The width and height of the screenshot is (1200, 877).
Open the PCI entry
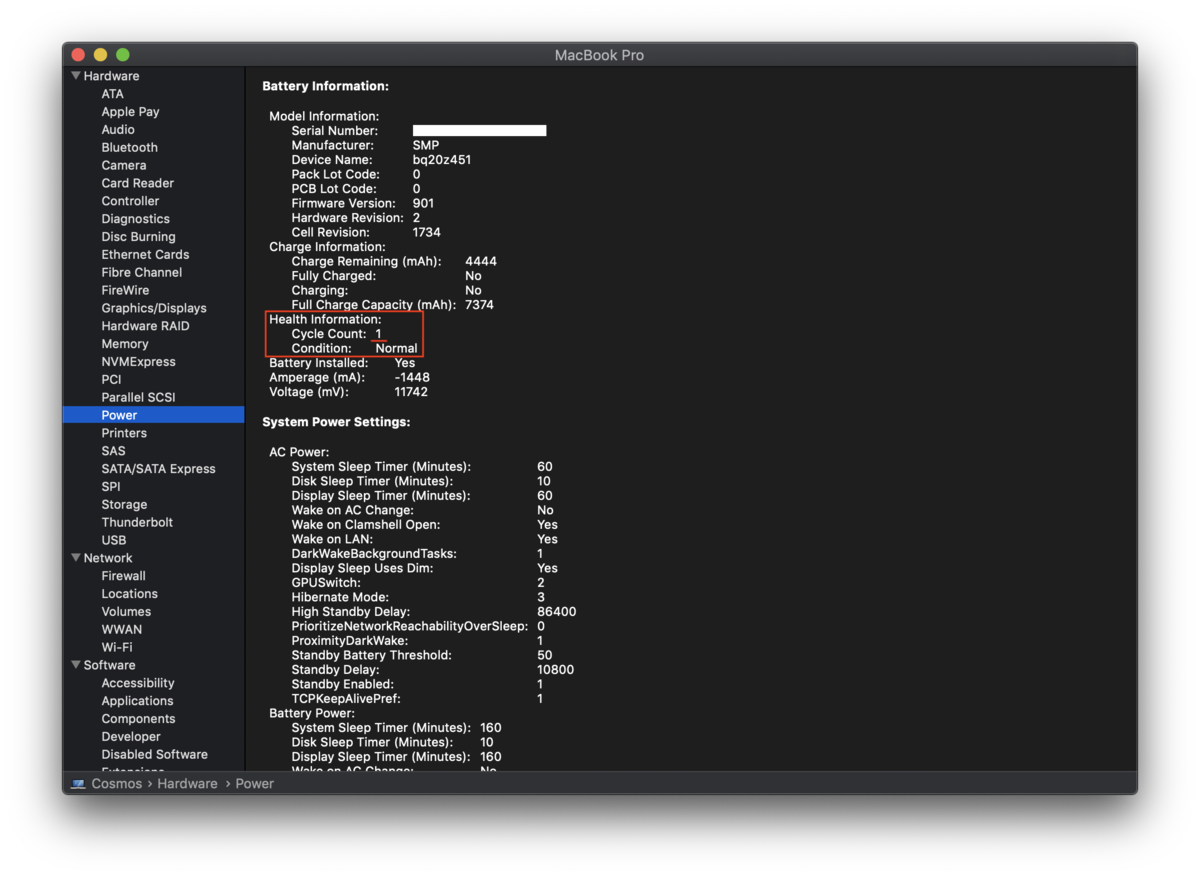tap(111, 380)
